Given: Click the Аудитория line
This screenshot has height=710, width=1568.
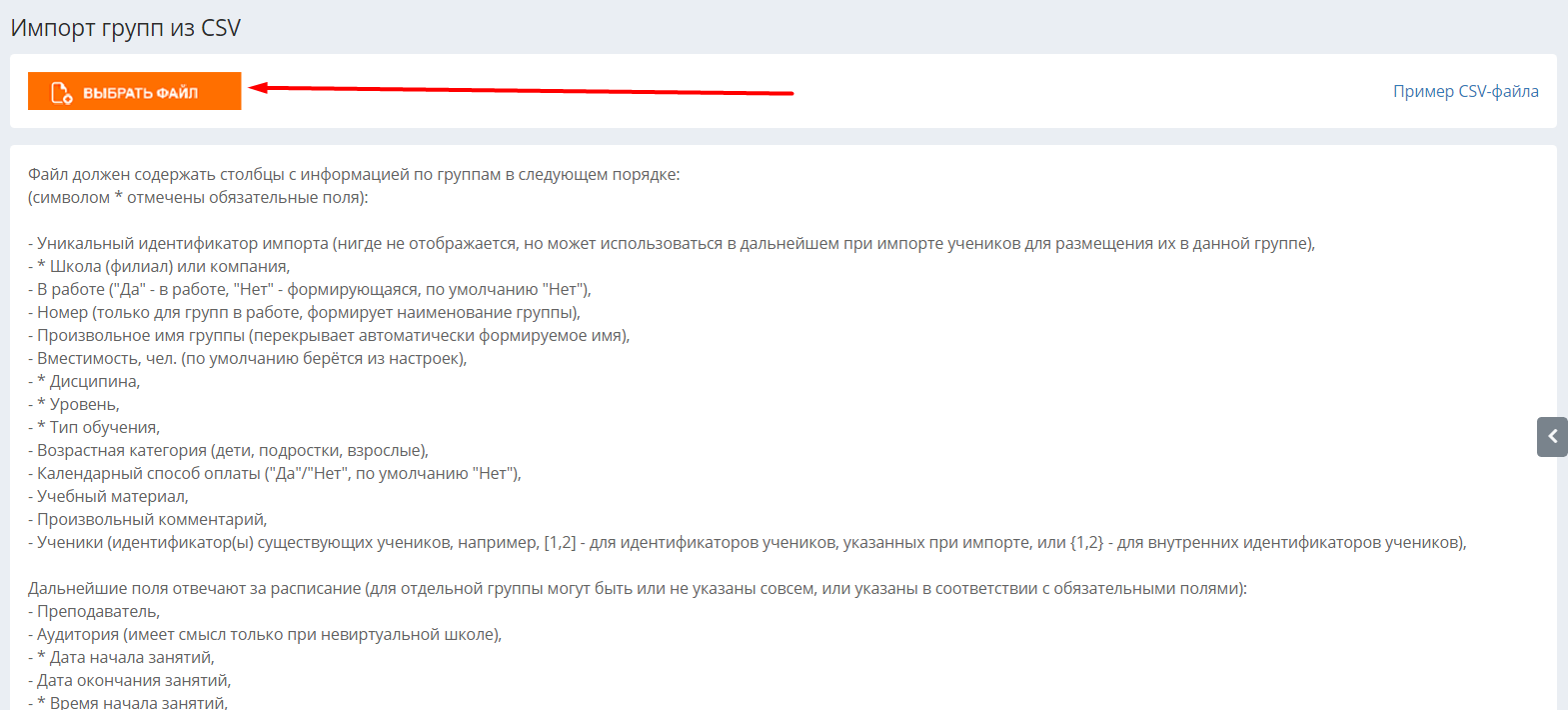Looking at the screenshot, I should tap(265, 634).
